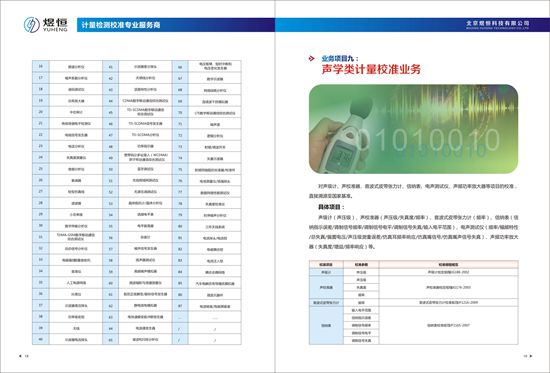Click the 声级计 row header in acoustics table
The image size is (550, 373).
326,272
